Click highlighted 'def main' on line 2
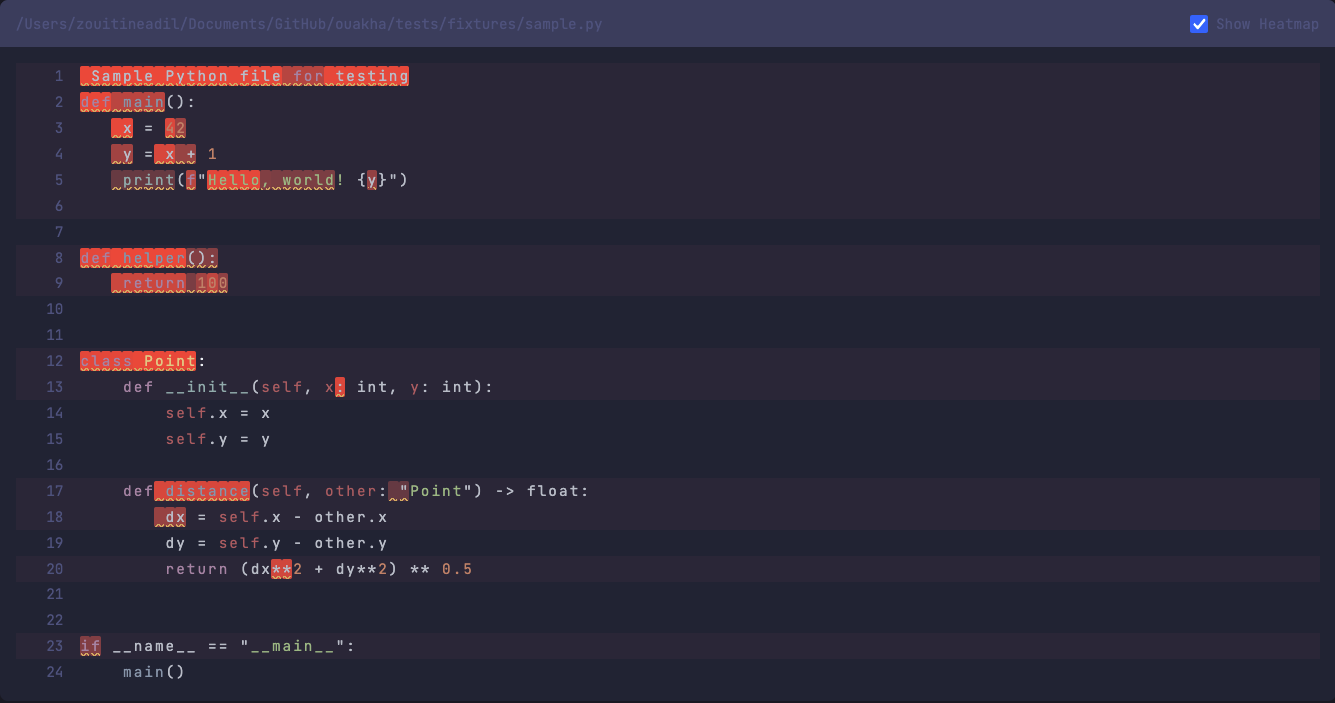This screenshot has width=1335, height=703. click(x=122, y=102)
